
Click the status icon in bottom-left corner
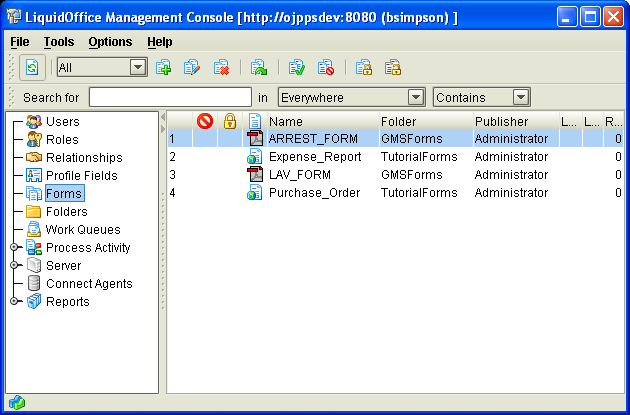tap(17, 403)
